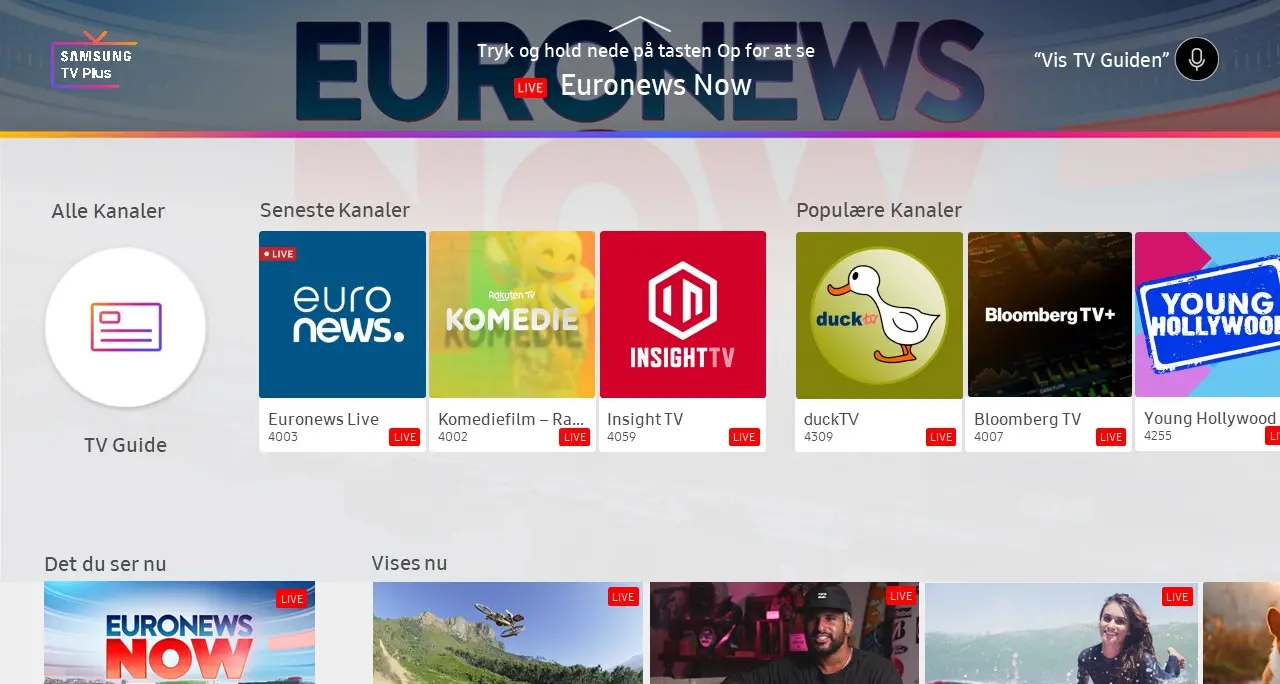Click the Populære Kanaler heading

click(879, 210)
